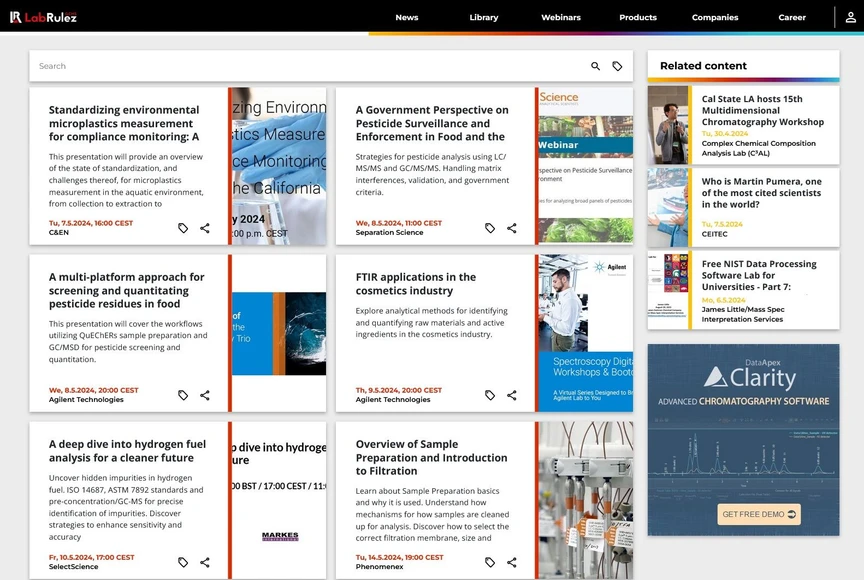Click the date 'We, 8.5.2024, 20:00 CEST'
This screenshot has width=864, height=580.
pos(94,390)
